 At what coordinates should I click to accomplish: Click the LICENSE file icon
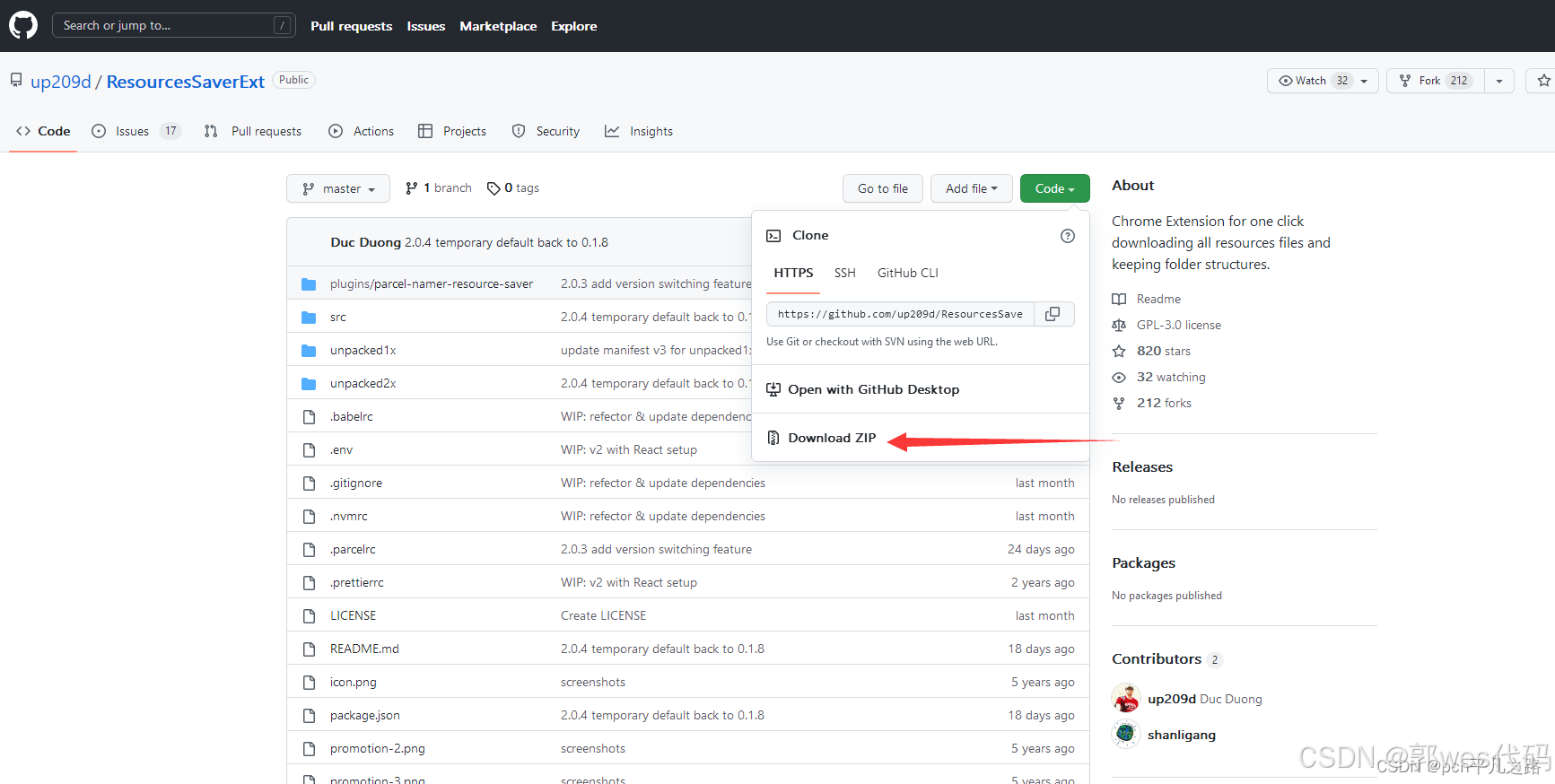[x=310, y=616]
